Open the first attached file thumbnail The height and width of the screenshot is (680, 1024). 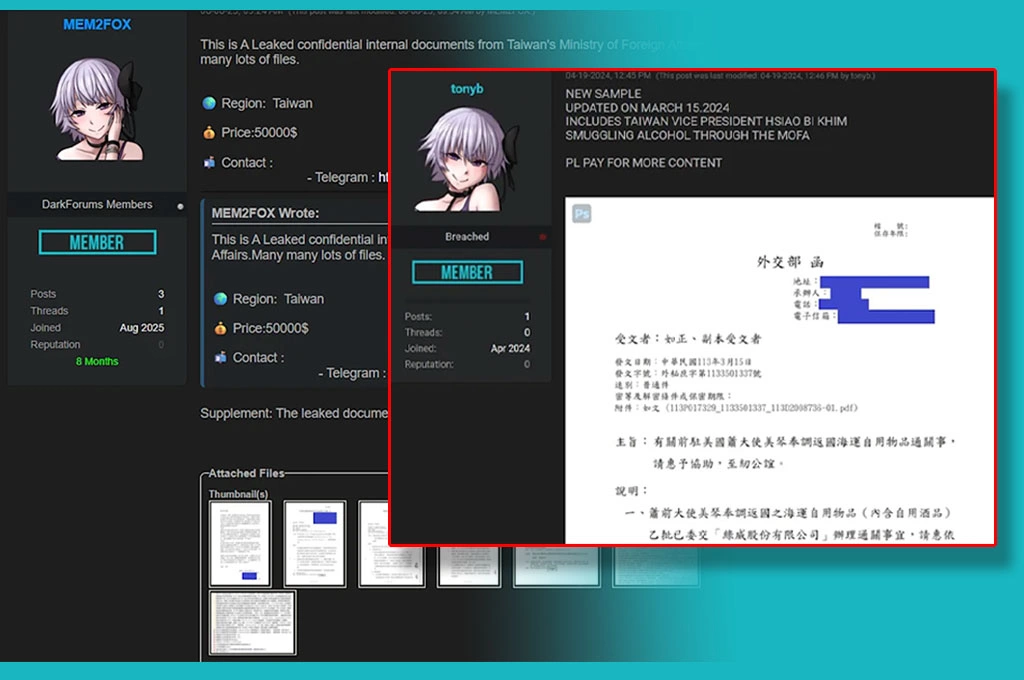(240, 543)
